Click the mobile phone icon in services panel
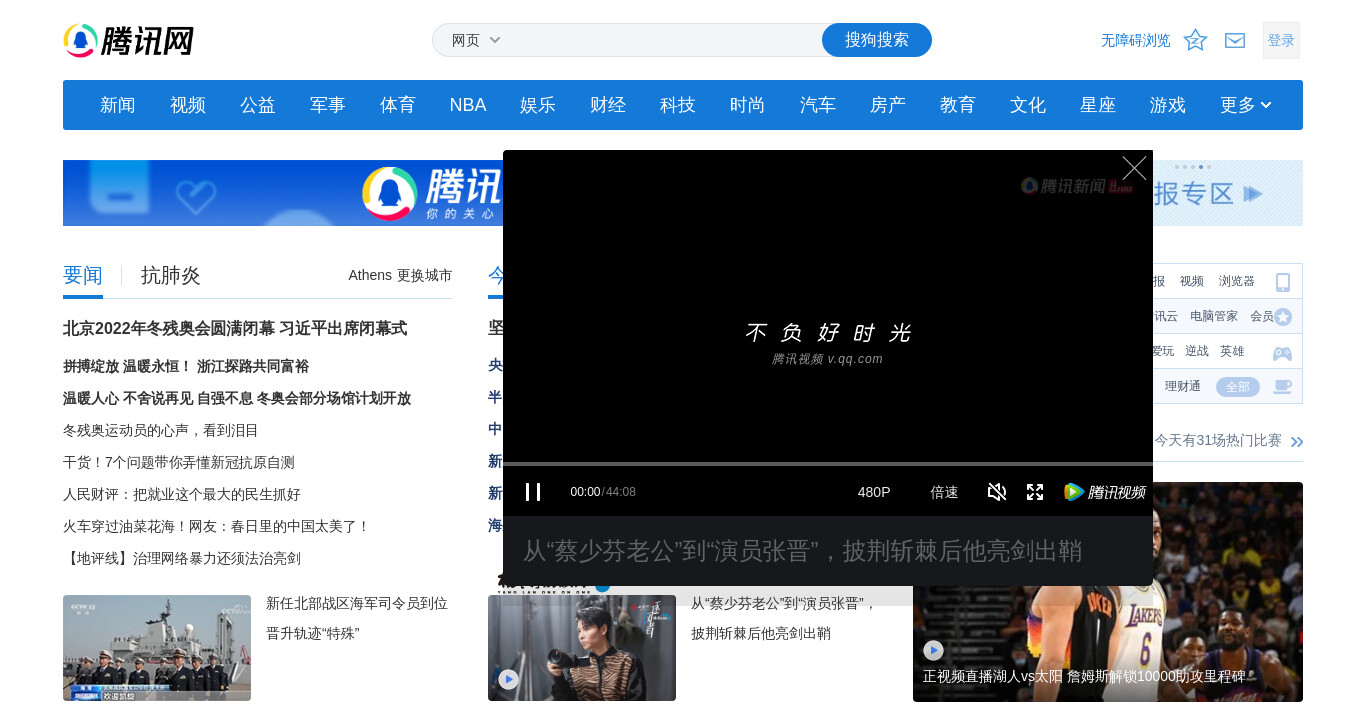The width and height of the screenshot is (1366, 728). point(1283,282)
